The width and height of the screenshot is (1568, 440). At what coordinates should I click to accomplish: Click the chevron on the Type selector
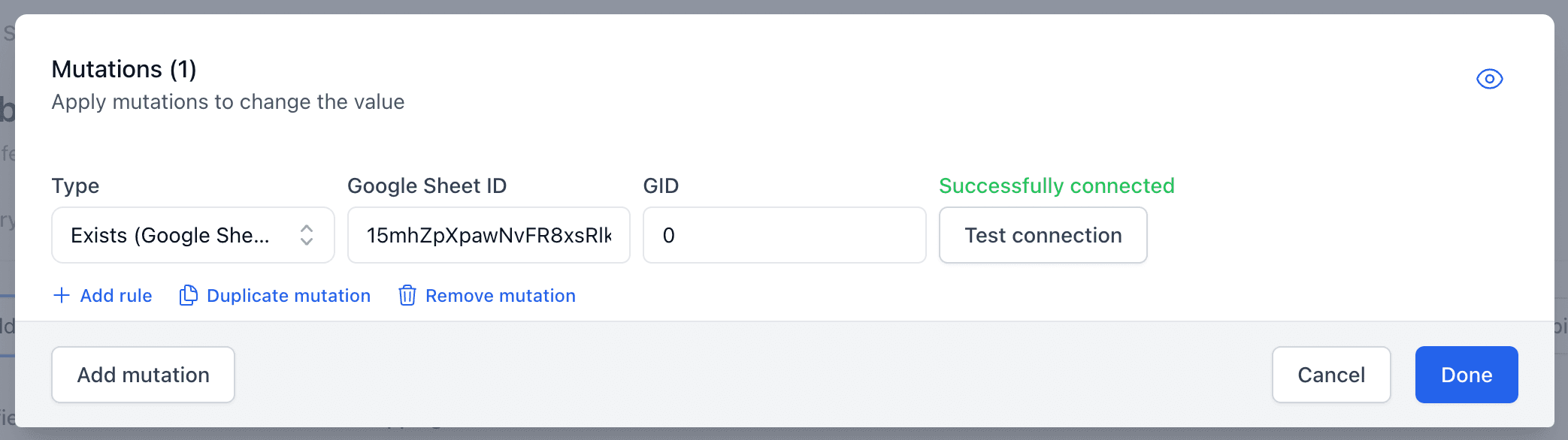tap(307, 235)
